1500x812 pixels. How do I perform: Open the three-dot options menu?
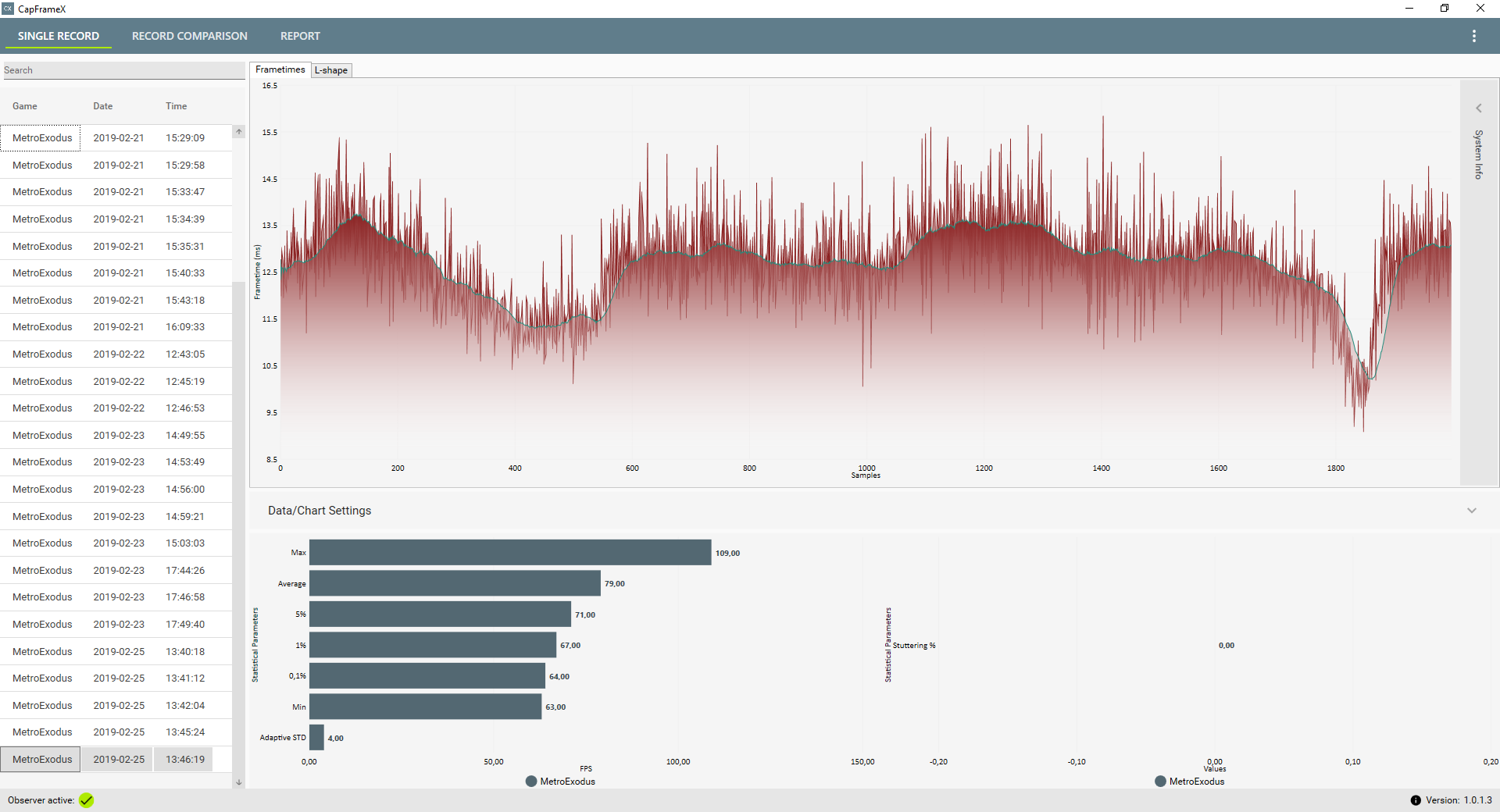(x=1474, y=36)
